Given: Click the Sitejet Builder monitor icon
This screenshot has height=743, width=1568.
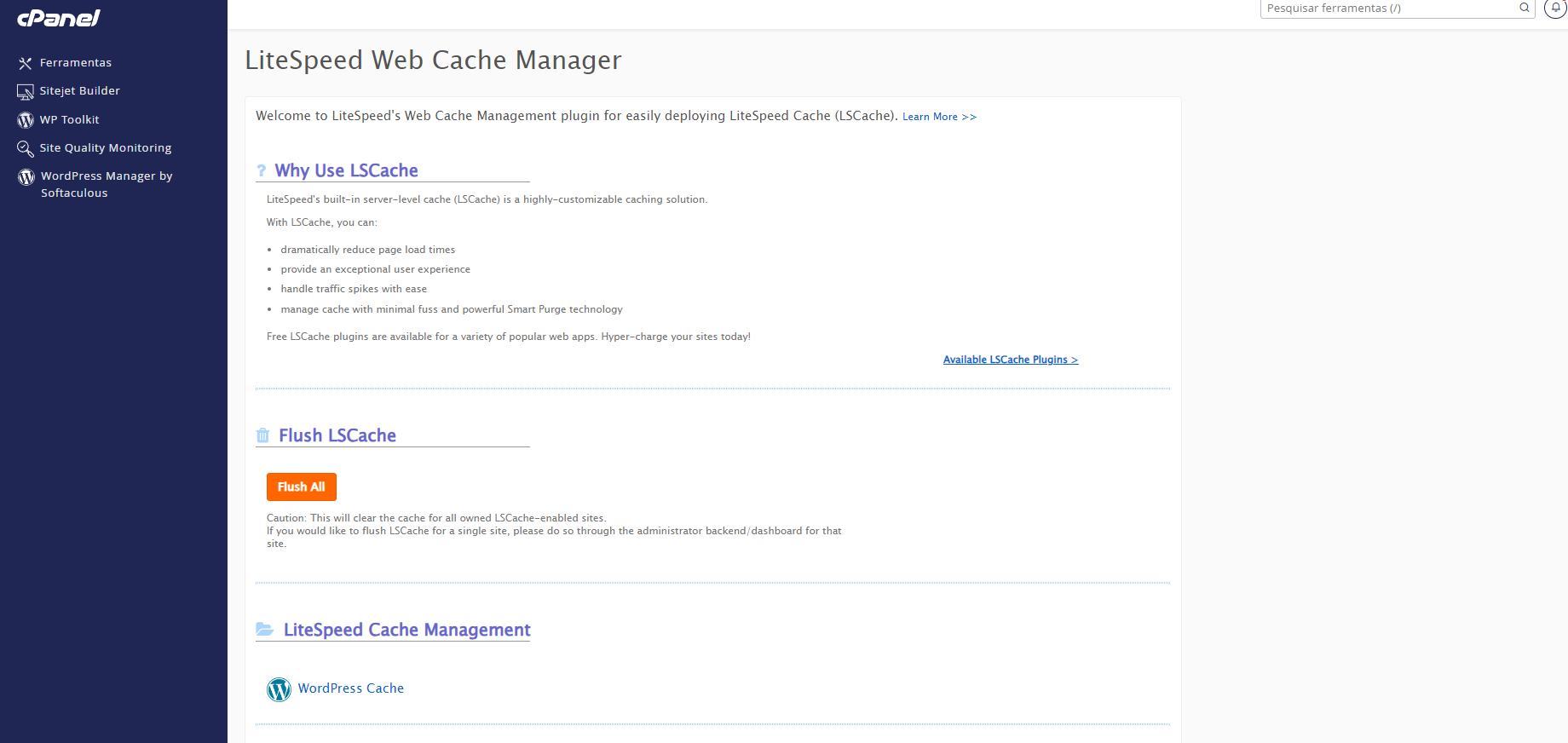Looking at the screenshot, I should tap(26, 91).
